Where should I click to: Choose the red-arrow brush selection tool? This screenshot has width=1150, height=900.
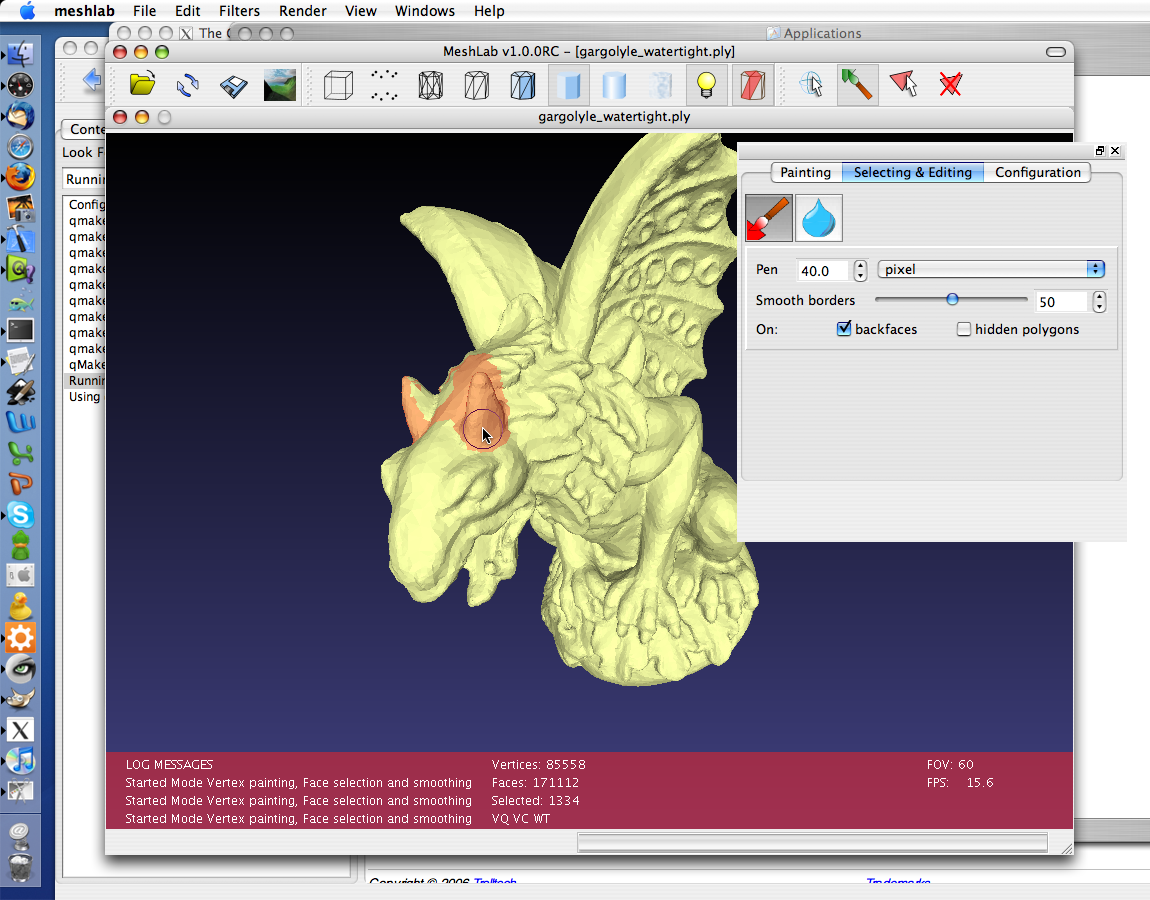(x=769, y=218)
